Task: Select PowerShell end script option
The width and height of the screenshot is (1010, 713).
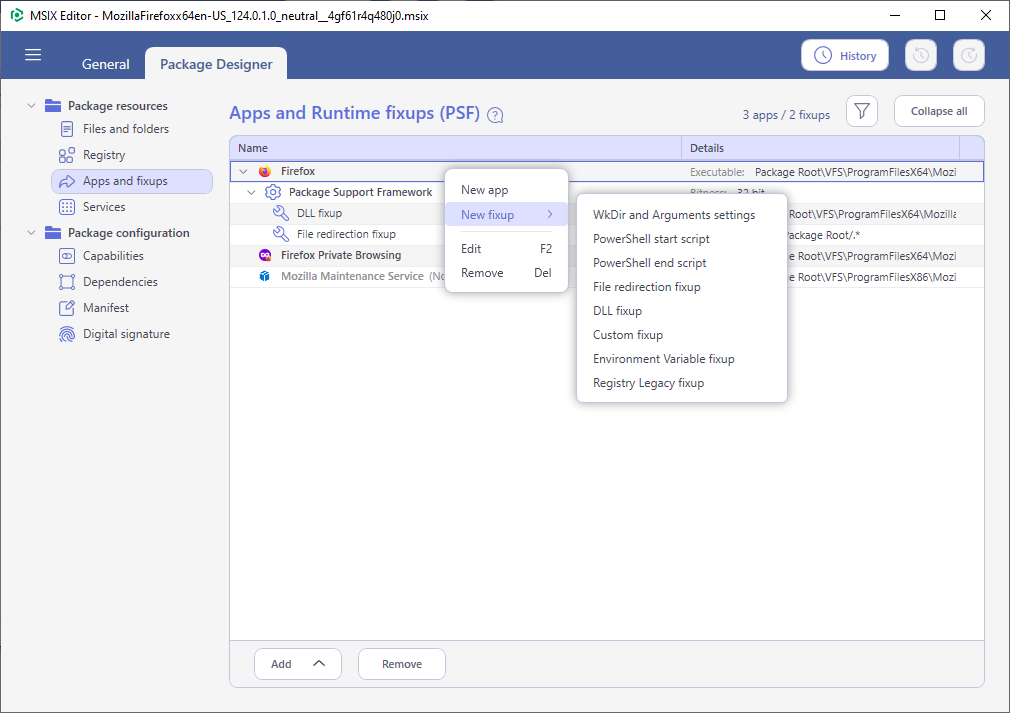Action: pos(681,263)
